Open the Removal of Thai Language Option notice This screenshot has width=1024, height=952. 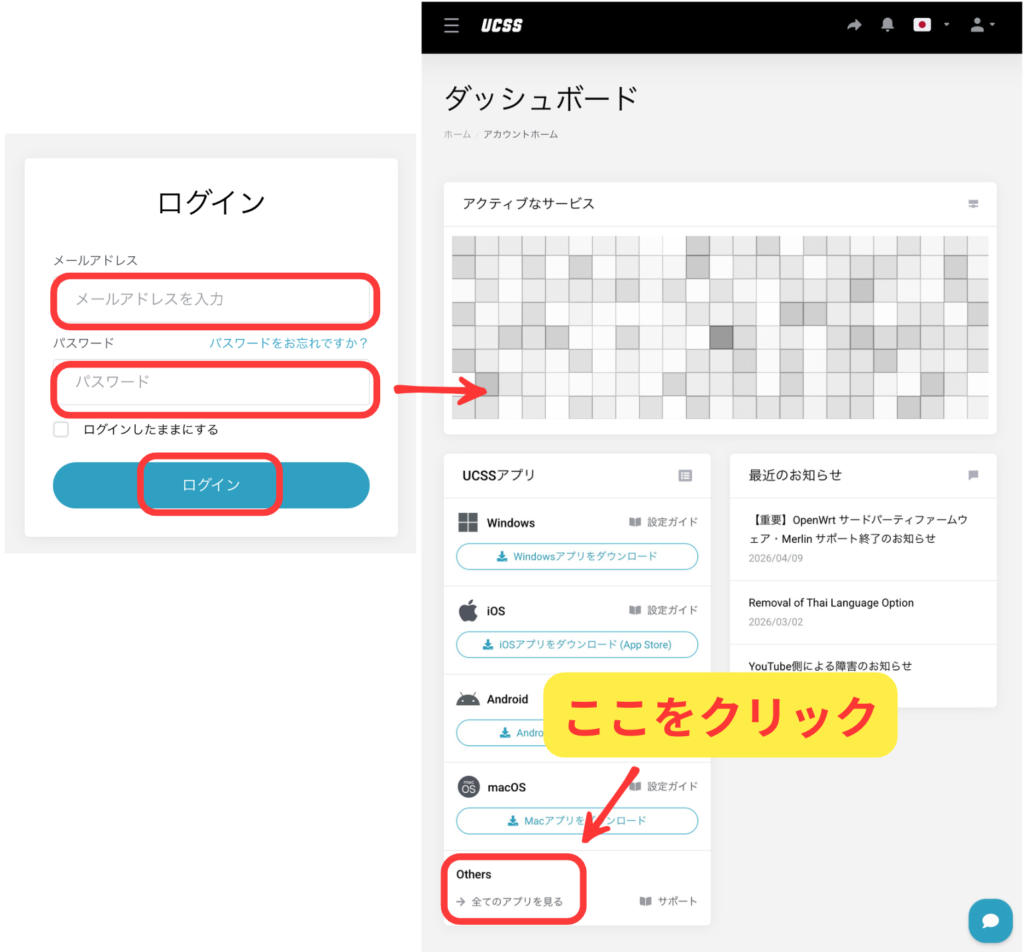pyautogui.click(x=831, y=603)
